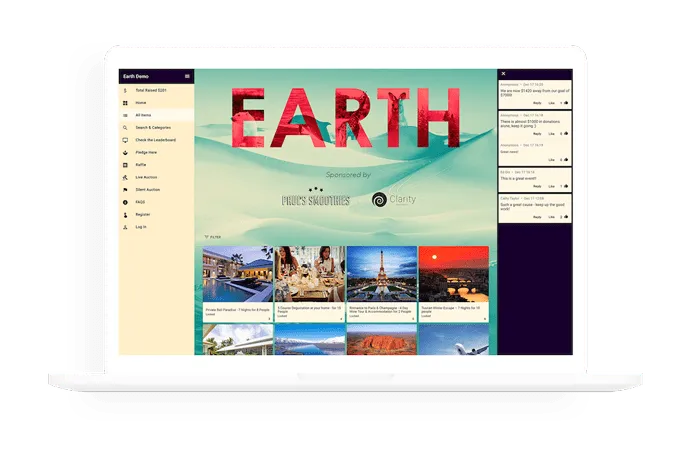This screenshot has width=681, height=450.
Task: Click the Log In person icon
Action: pyautogui.click(x=125, y=227)
